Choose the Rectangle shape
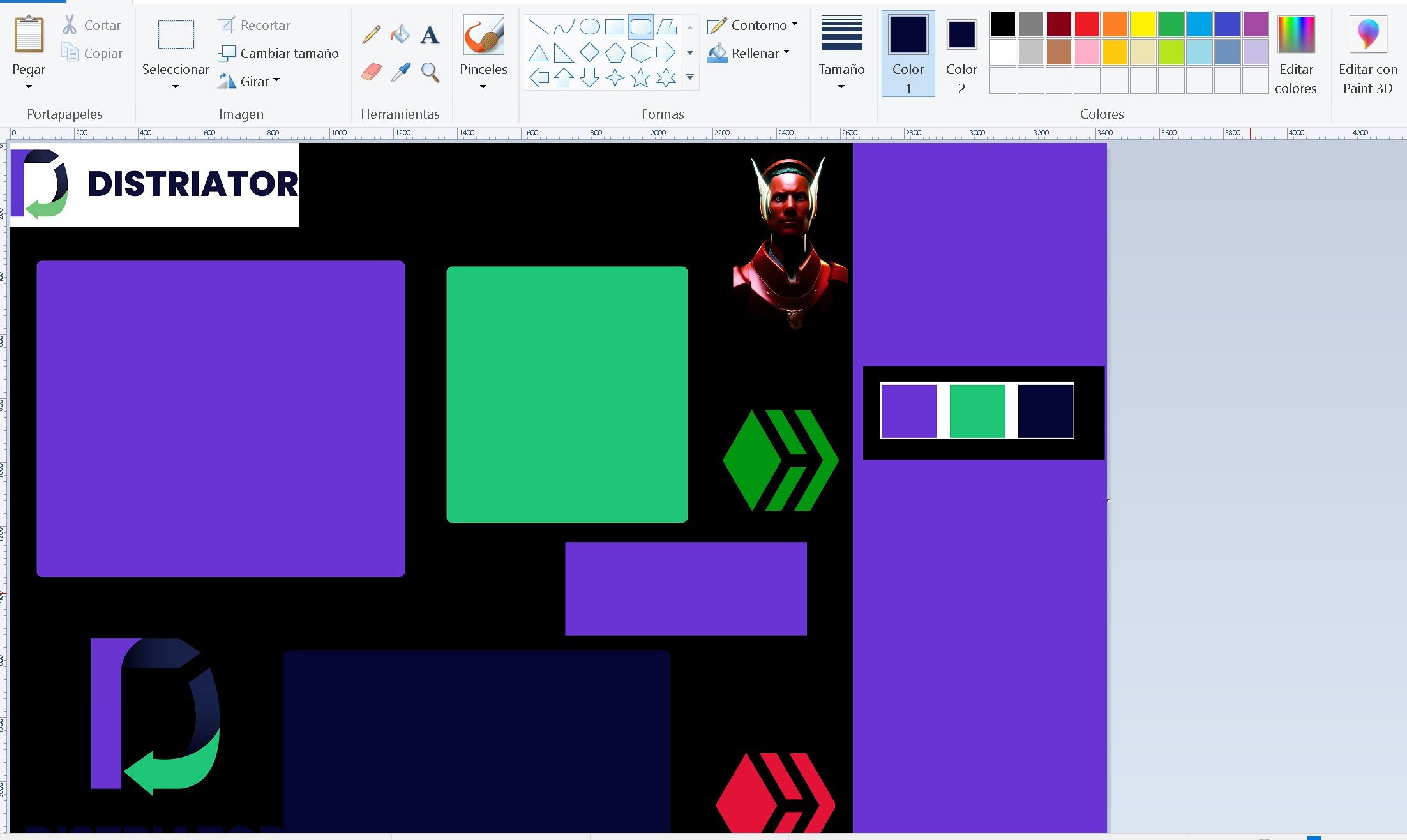The width and height of the screenshot is (1407, 840). [615, 27]
